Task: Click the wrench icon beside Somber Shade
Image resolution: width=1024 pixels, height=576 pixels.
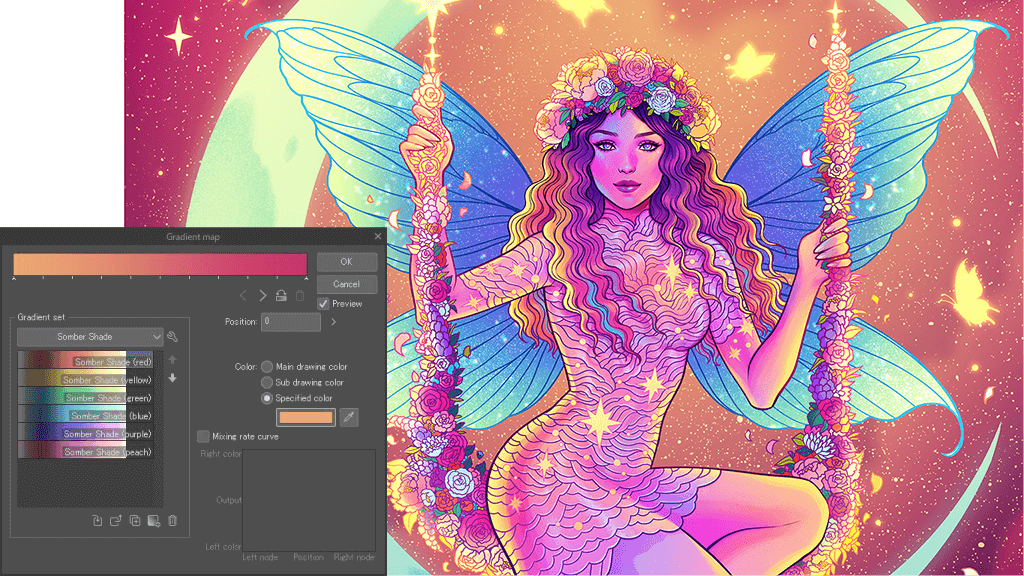Action: (173, 337)
